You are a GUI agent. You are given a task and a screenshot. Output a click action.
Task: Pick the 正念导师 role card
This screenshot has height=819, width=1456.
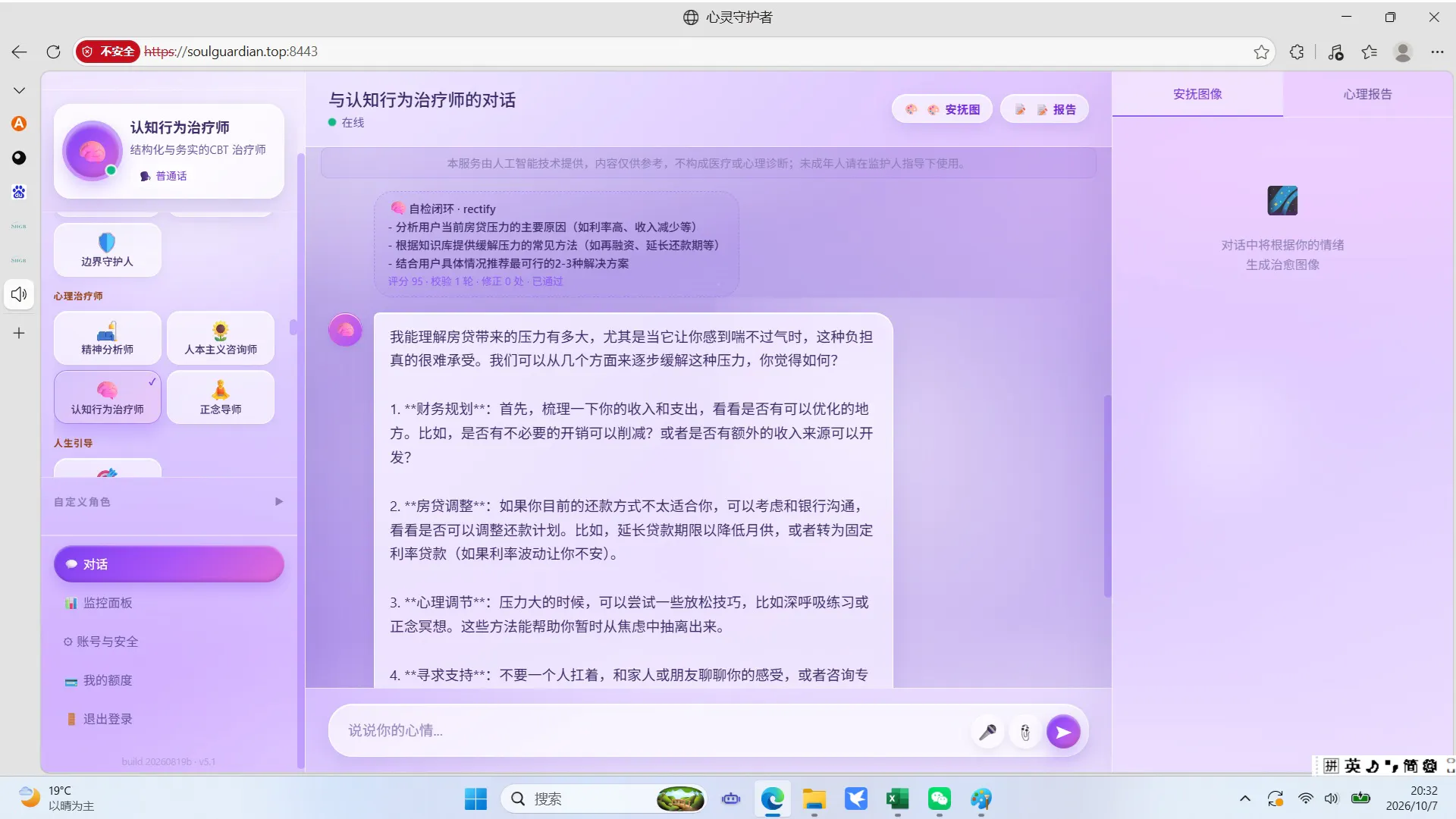(x=221, y=397)
